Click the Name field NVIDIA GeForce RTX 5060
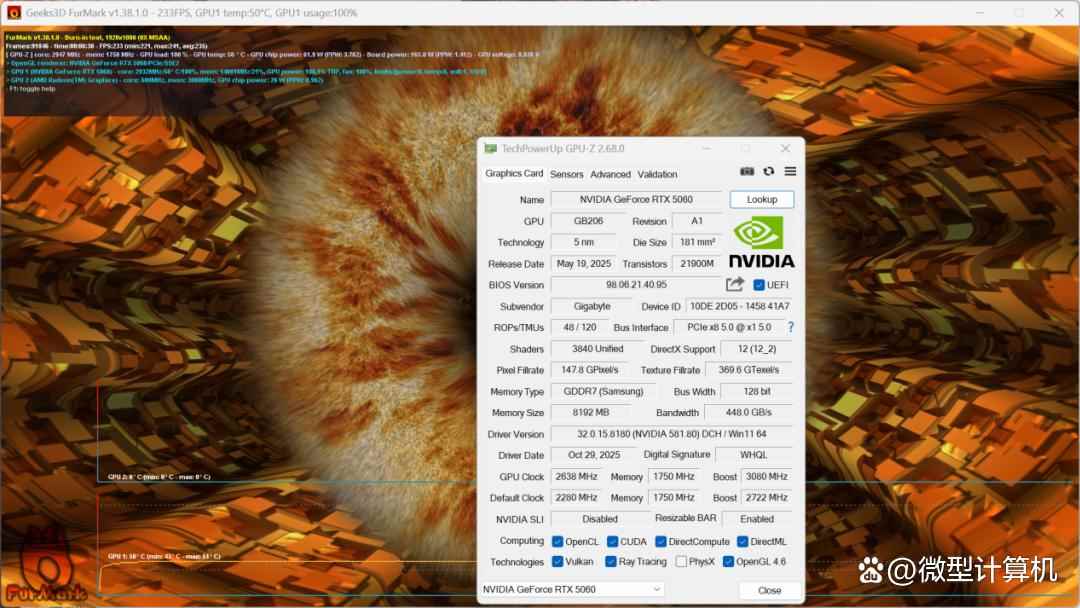This screenshot has width=1080, height=608. 636,200
